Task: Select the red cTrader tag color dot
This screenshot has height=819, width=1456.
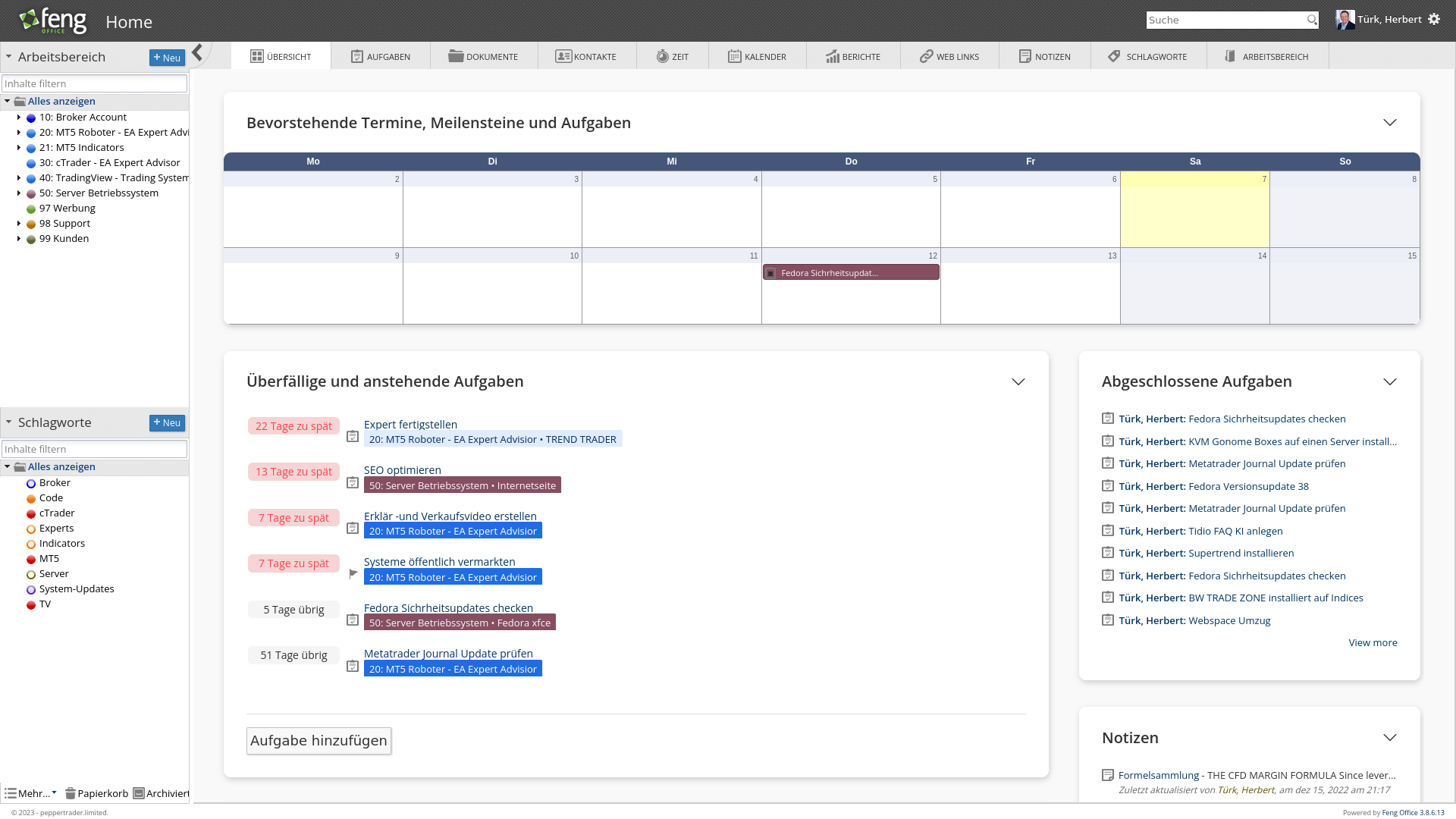Action: pos(31,513)
